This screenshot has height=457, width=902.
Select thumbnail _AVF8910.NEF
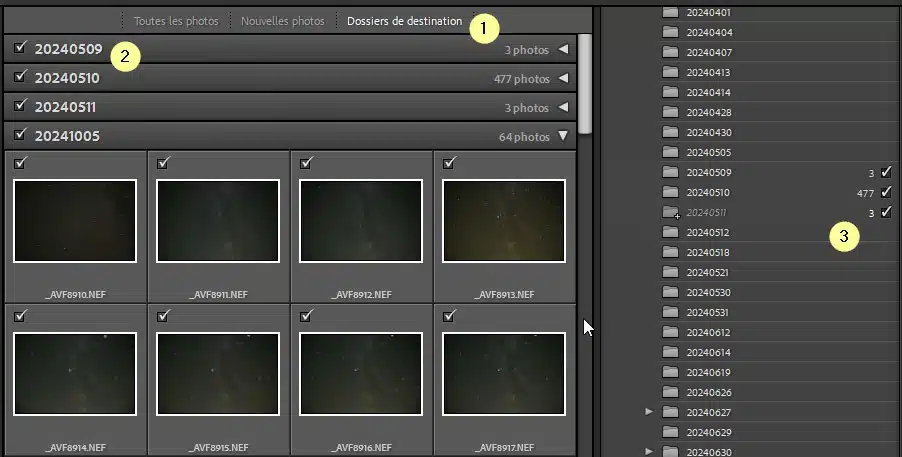point(75,221)
